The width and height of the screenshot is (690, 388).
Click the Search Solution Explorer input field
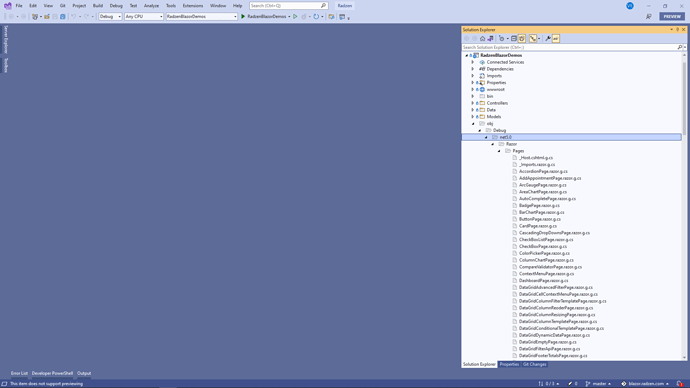click(x=569, y=47)
